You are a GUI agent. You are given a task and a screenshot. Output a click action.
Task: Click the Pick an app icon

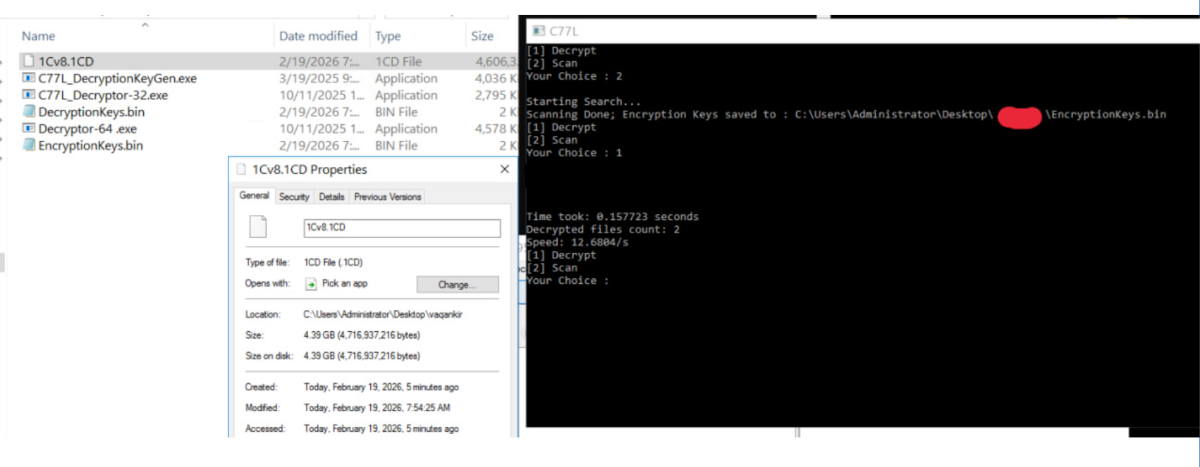310,284
